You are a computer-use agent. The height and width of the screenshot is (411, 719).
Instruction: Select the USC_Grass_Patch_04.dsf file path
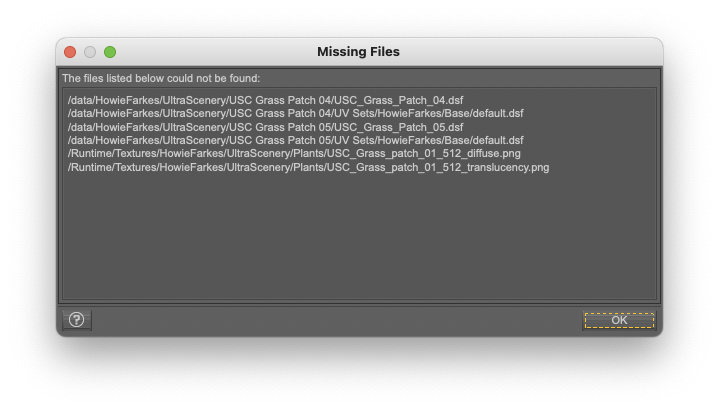click(265, 100)
